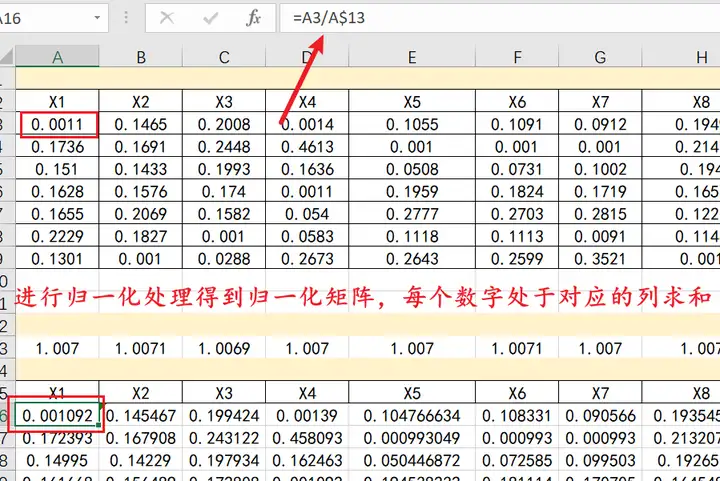Select column A header
This screenshot has height=481, width=720.
coord(57,57)
